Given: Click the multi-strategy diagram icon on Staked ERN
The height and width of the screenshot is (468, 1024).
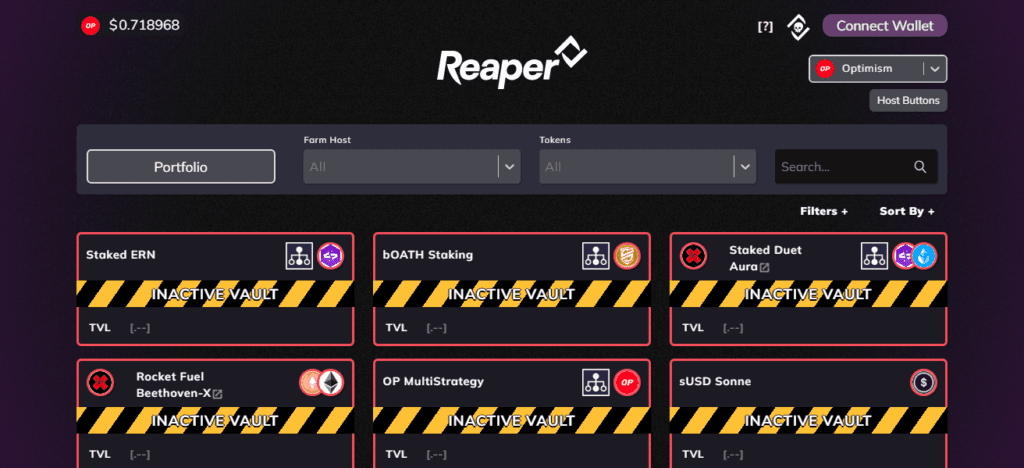Looking at the screenshot, I should tap(299, 256).
